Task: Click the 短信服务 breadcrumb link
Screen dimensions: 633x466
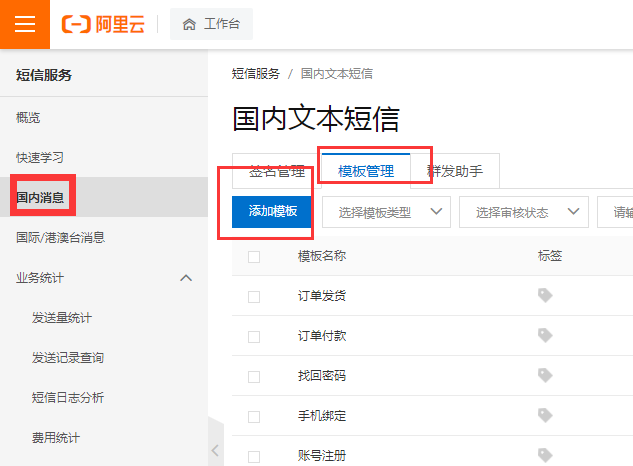Action: pyautogui.click(x=256, y=74)
